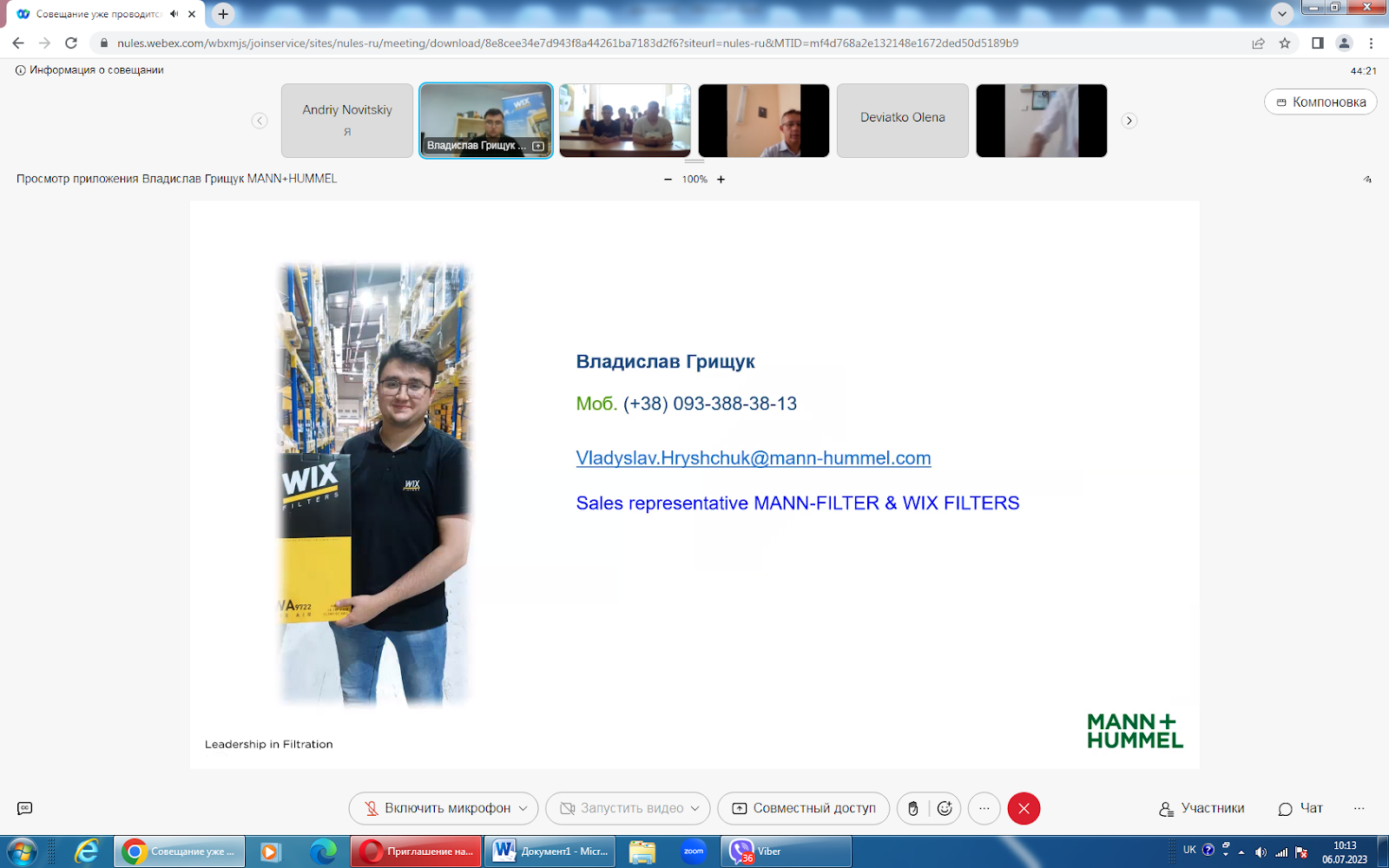Click volume icon in system tray
The width and height of the screenshot is (1389, 868).
pos(1261,852)
